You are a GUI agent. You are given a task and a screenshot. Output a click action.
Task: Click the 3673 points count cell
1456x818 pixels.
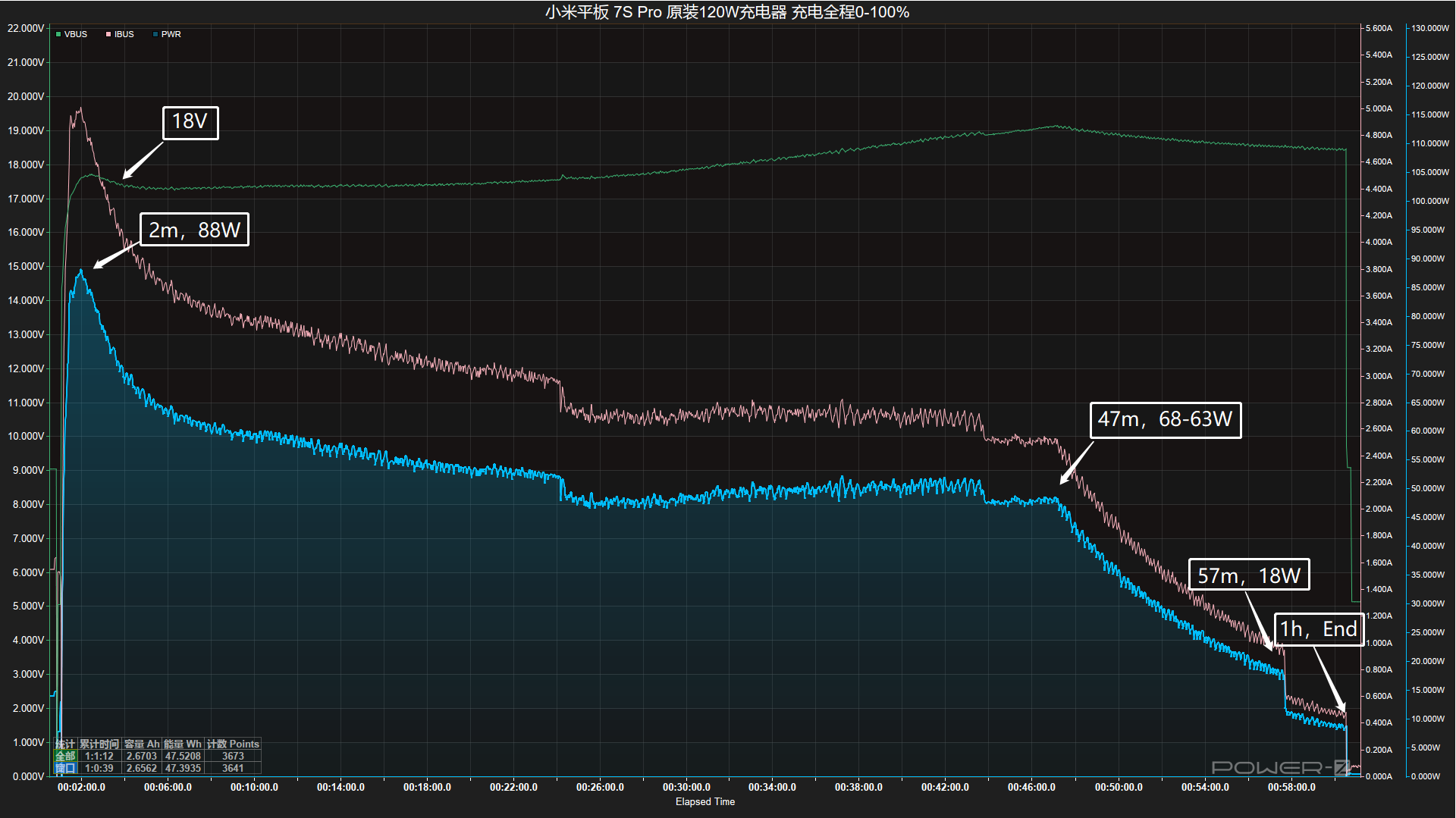pos(233,756)
